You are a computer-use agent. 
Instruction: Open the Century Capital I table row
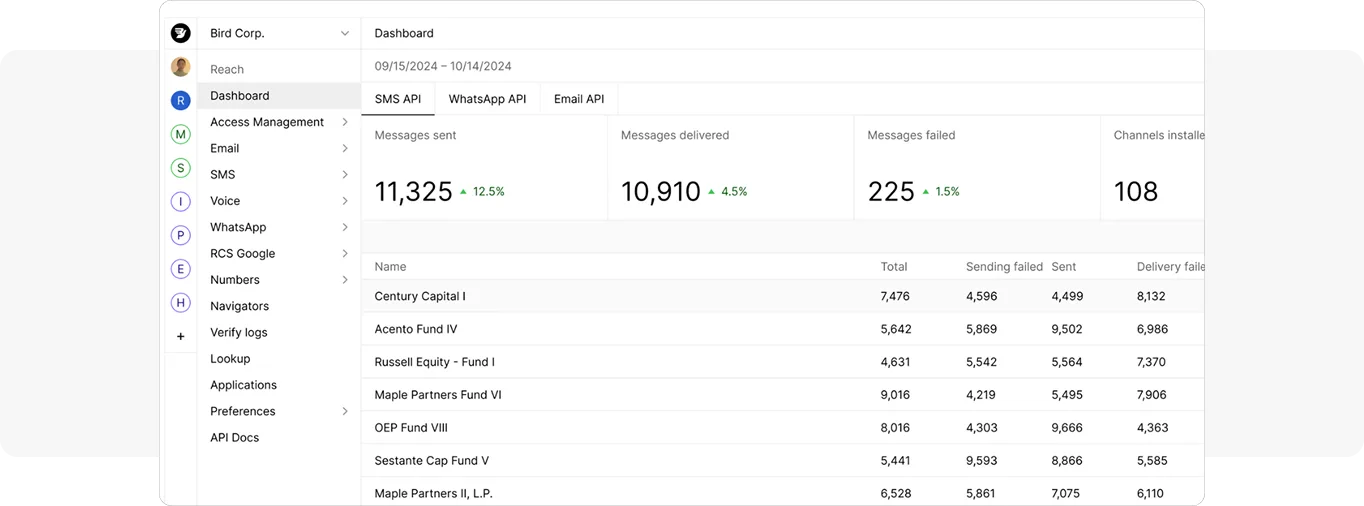(420, 296)
